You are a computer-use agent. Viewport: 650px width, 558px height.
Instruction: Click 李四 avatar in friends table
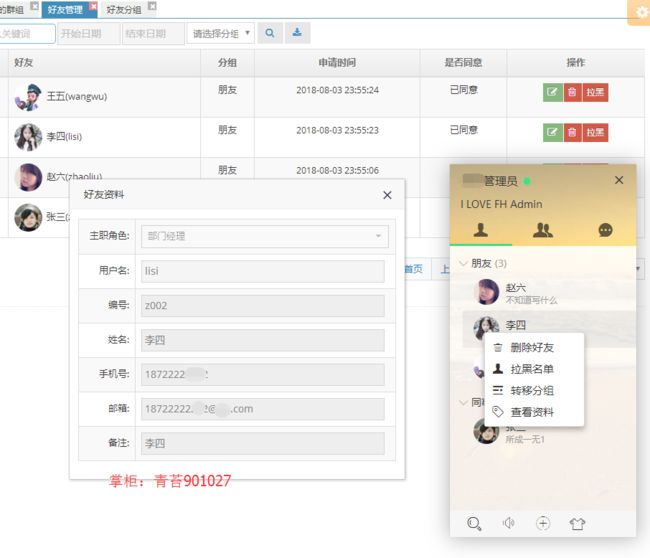point(28,137)
